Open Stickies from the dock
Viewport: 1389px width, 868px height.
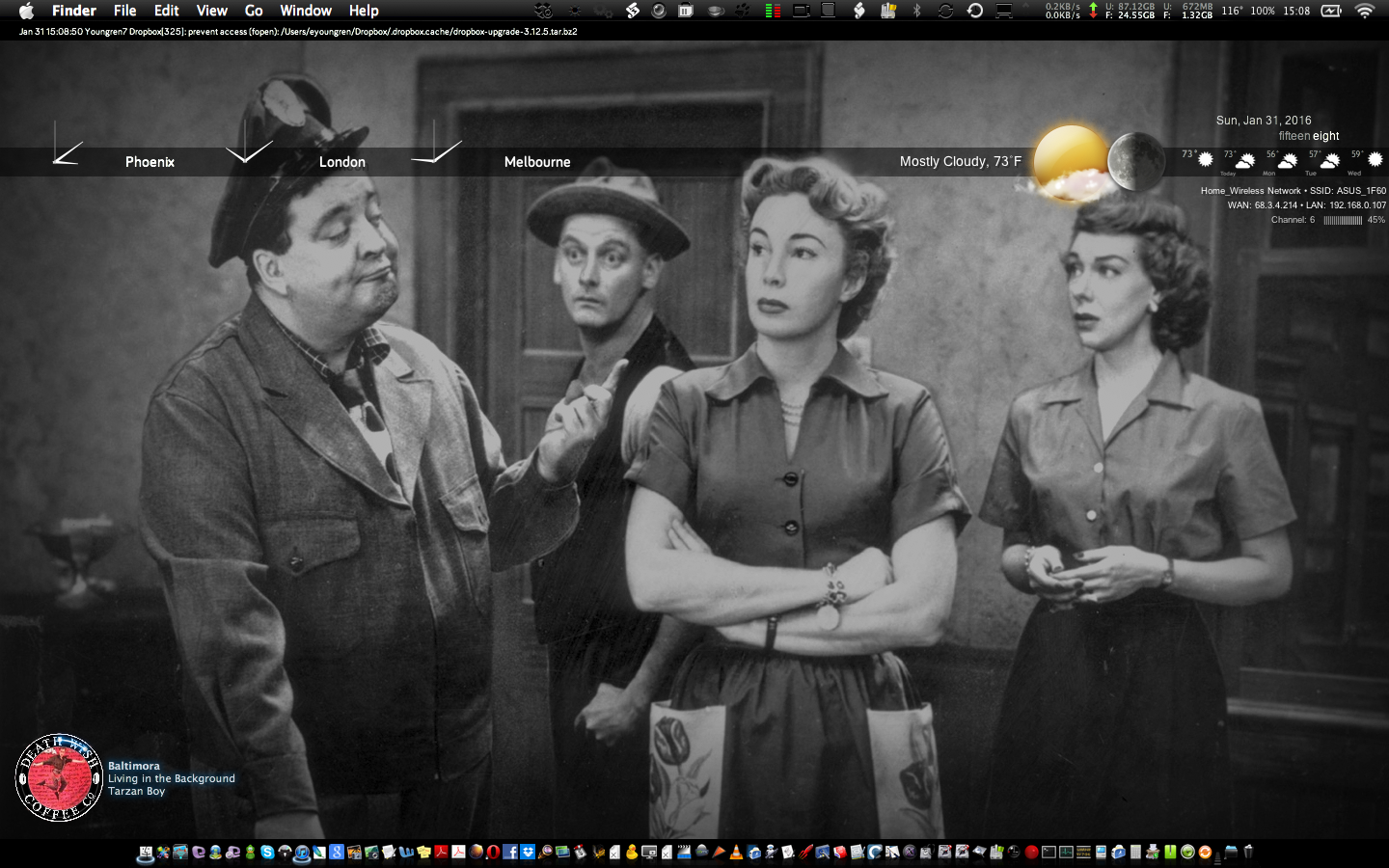(x=423, y=853)
